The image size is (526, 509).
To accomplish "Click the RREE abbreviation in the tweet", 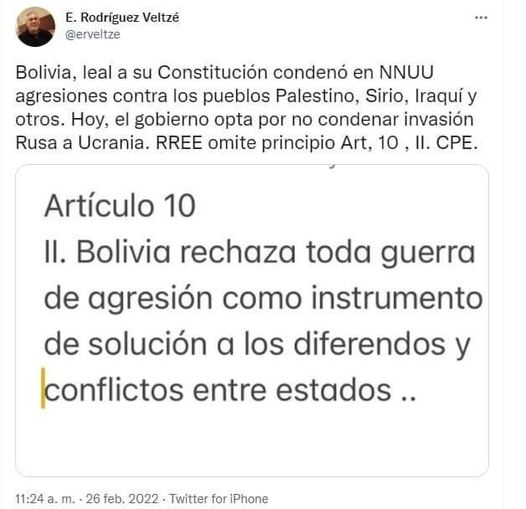I will pos(179,143).
